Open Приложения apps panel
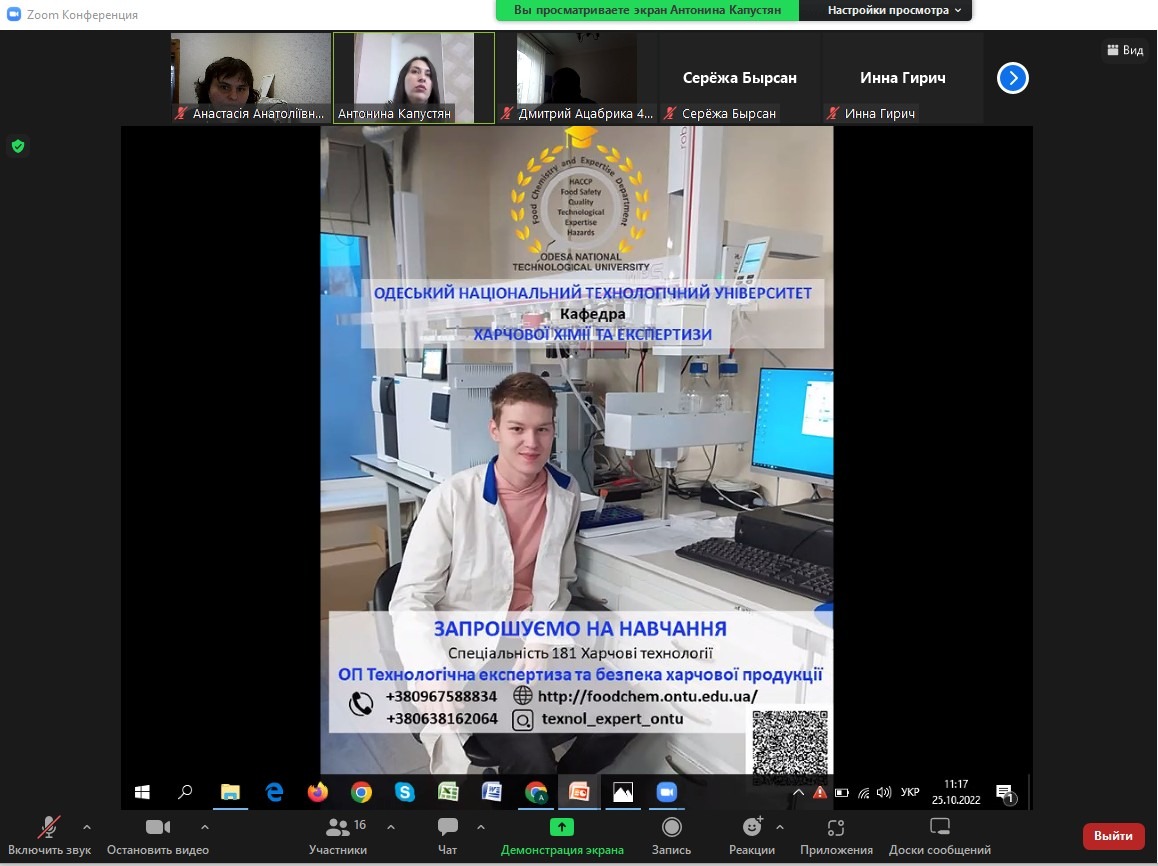This screenshot has height=866, width=1158. click(836, 836)
